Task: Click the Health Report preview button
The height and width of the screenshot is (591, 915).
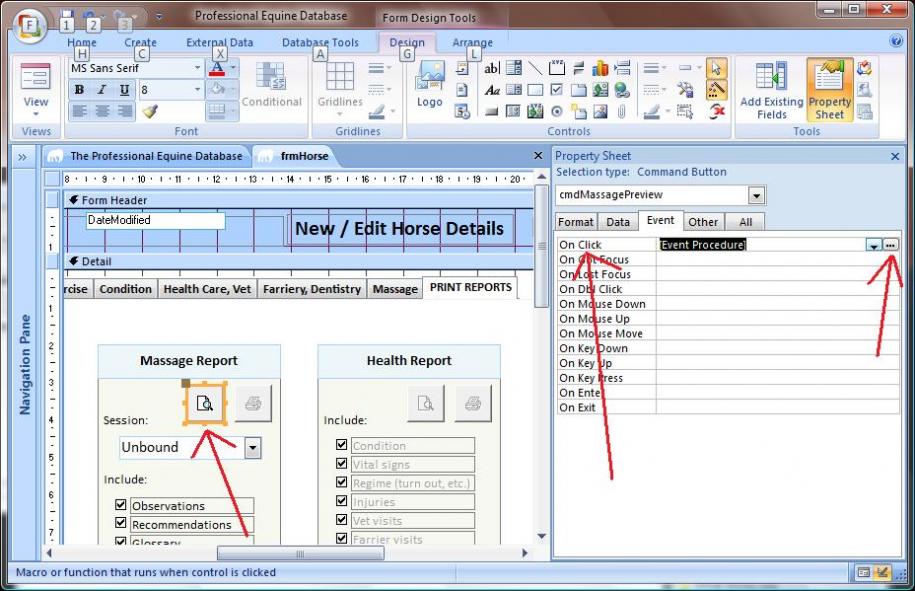Action: tap(425, 403)
